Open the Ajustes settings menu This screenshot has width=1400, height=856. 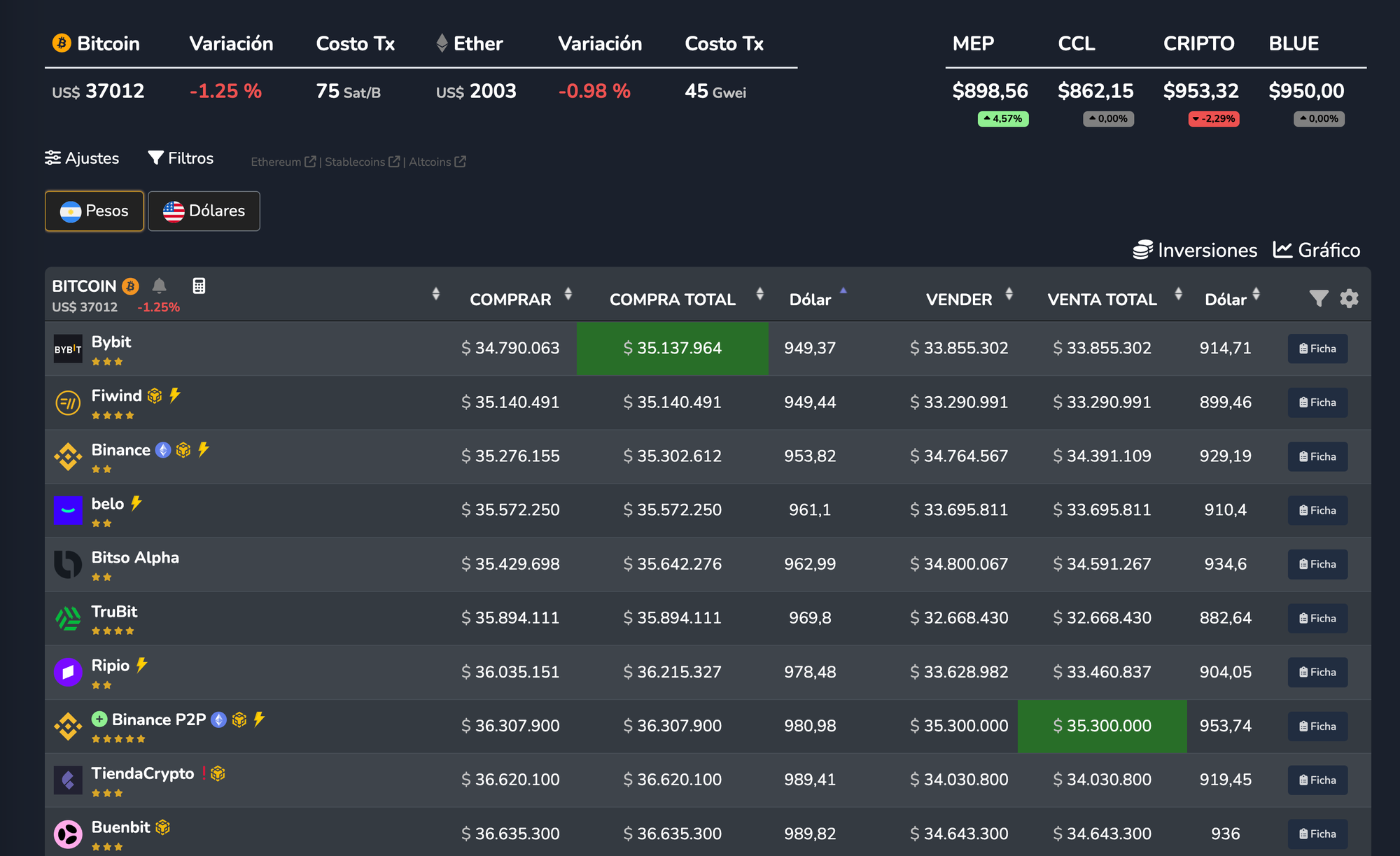tap(82, 158)
